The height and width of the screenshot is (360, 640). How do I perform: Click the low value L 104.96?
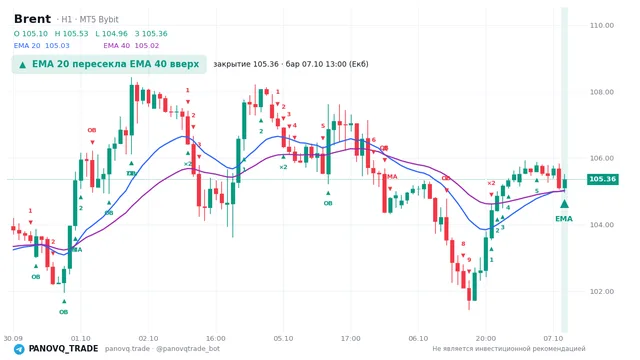tap(111, 33)
